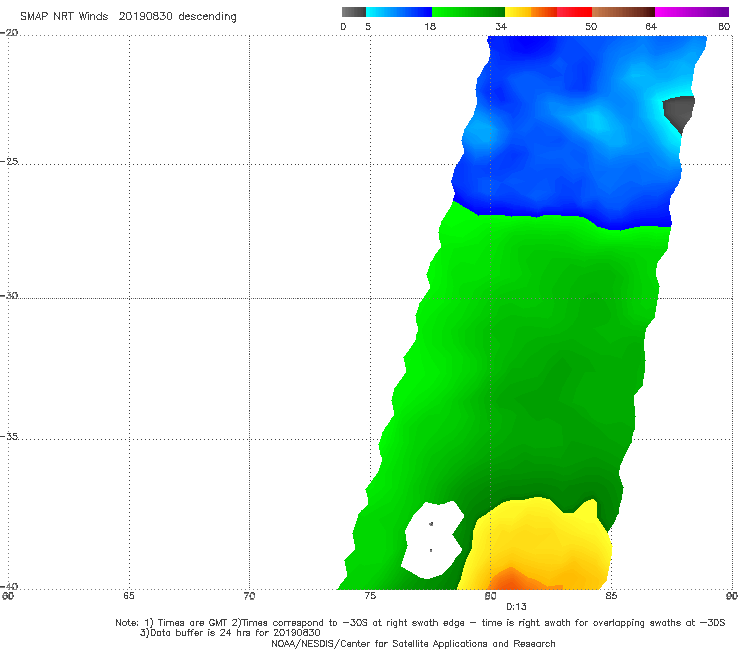Viewport: 740px width, 650px height.
Task: Click the colorbar label 18
Action: [430, 26]
